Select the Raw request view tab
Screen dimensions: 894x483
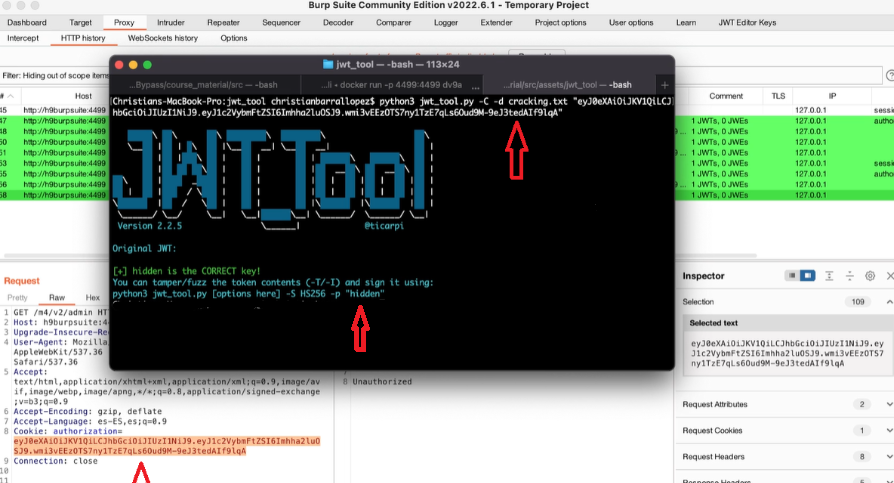(56, 298)
